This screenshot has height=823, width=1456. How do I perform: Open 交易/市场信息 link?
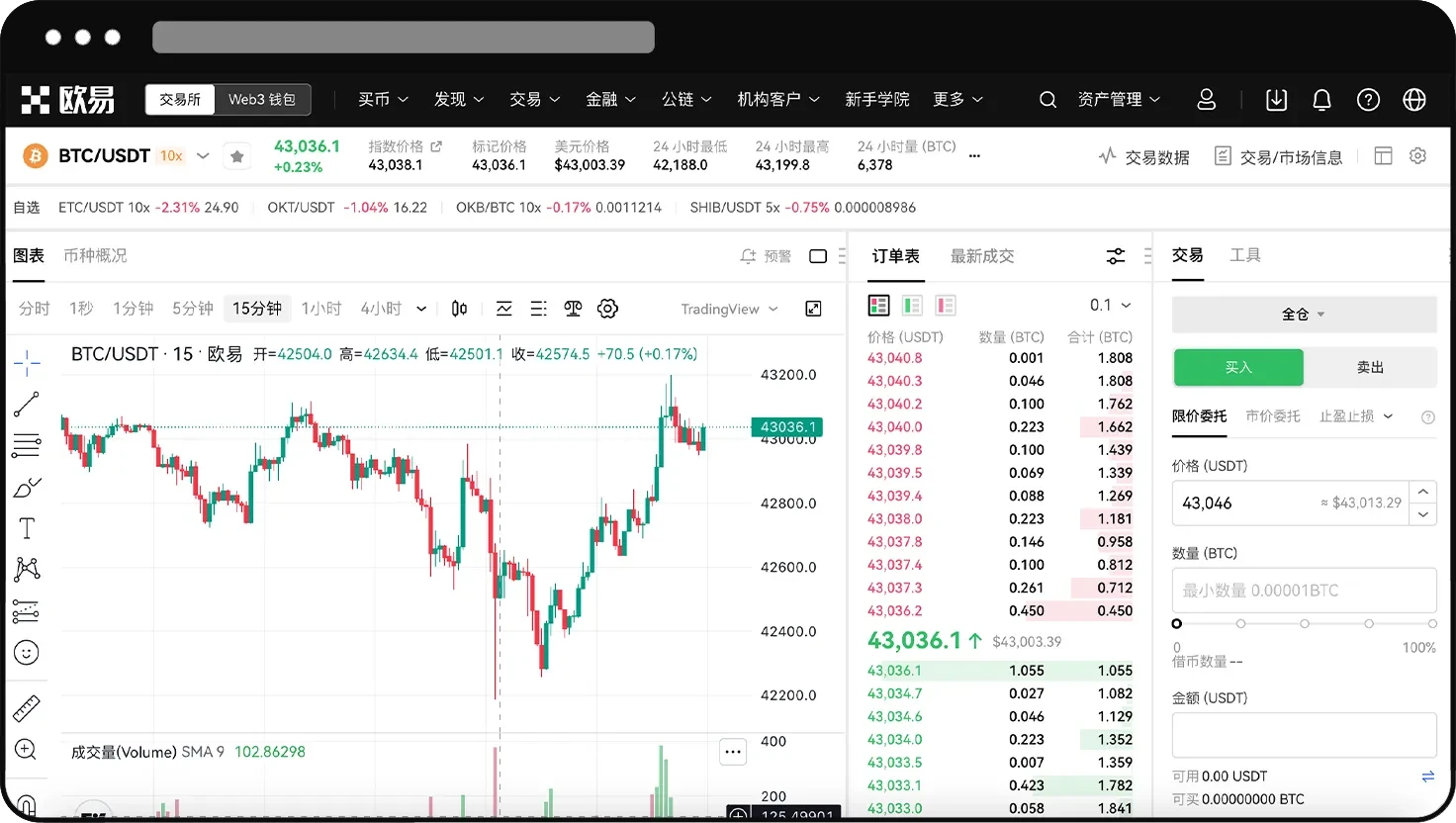tap(1278, 156)
